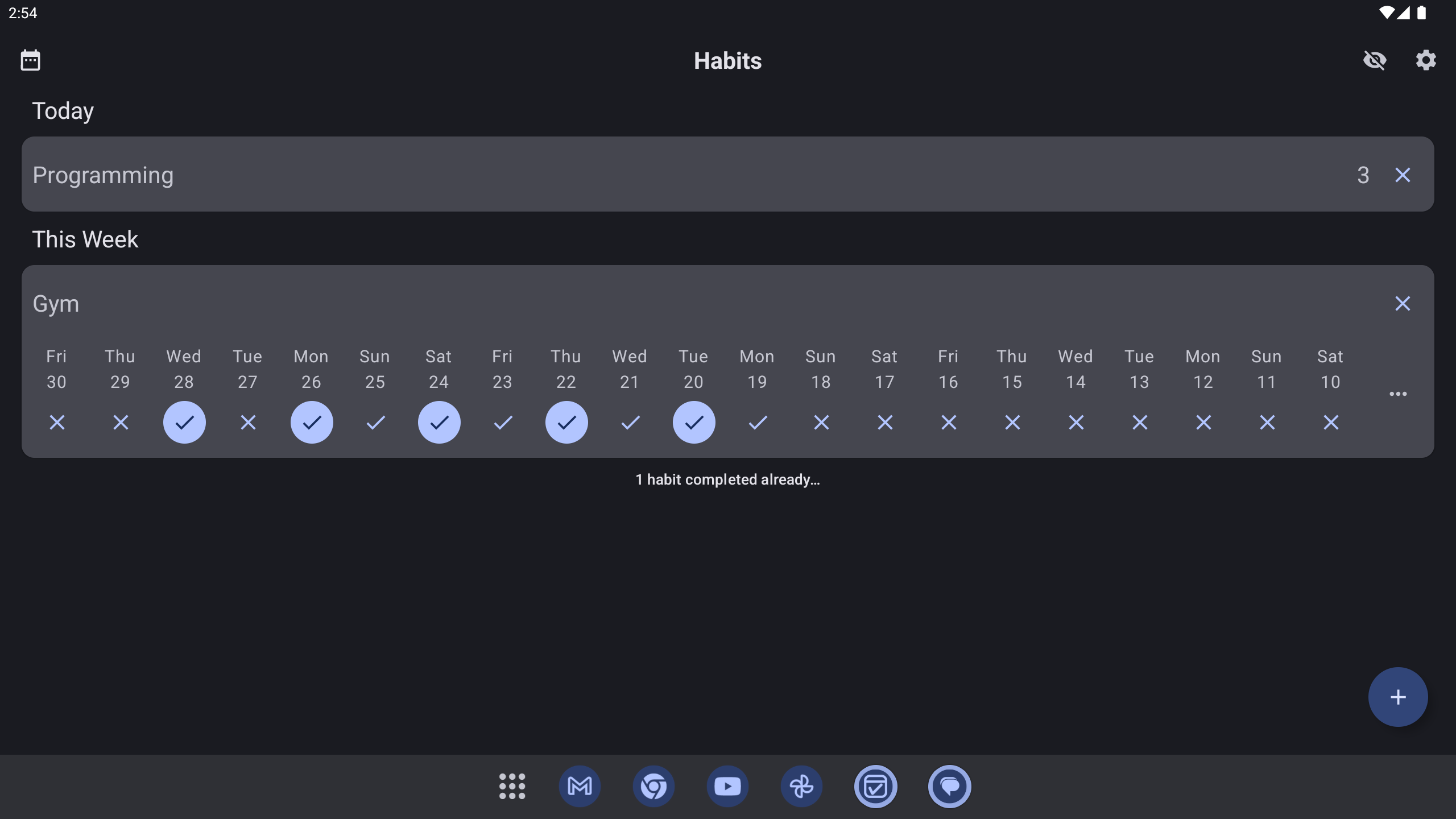
Task: Uncheck Gym completion for Wed 28
Action: pyautogui.click(x=184, y=422)
